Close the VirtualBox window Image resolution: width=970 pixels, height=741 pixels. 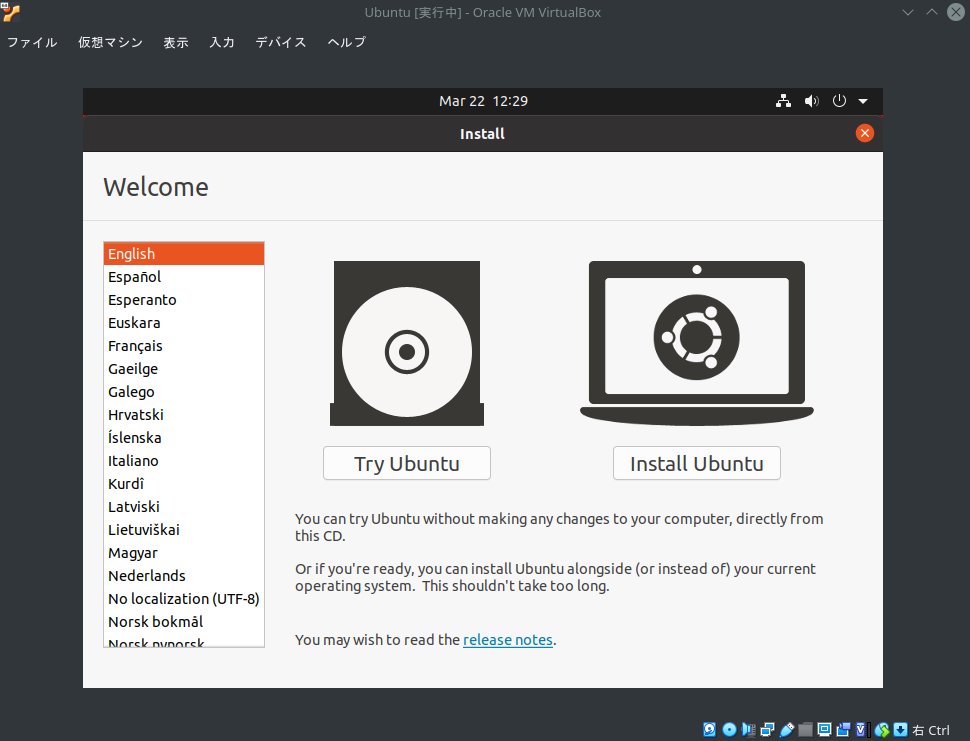[956, 12]
